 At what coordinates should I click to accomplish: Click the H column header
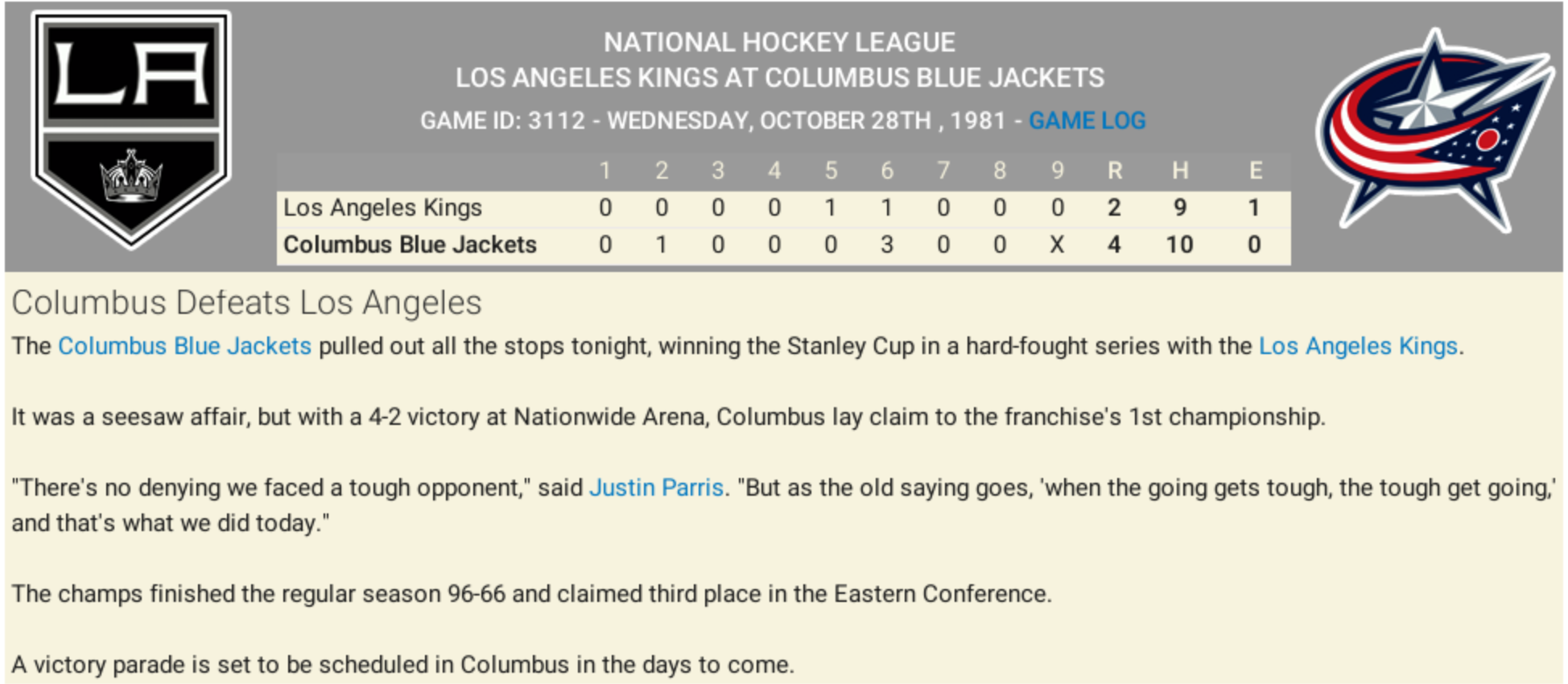coord(1180,171)
